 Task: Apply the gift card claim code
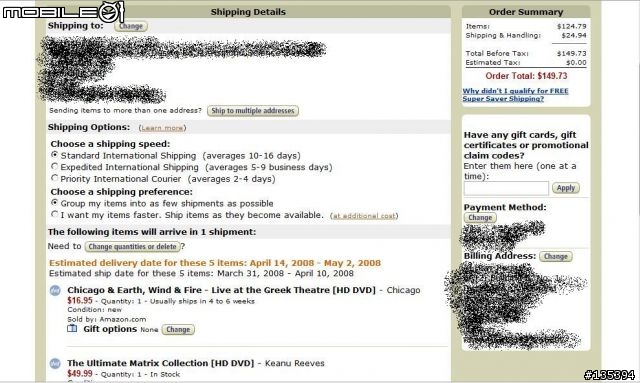coord(566,188)
